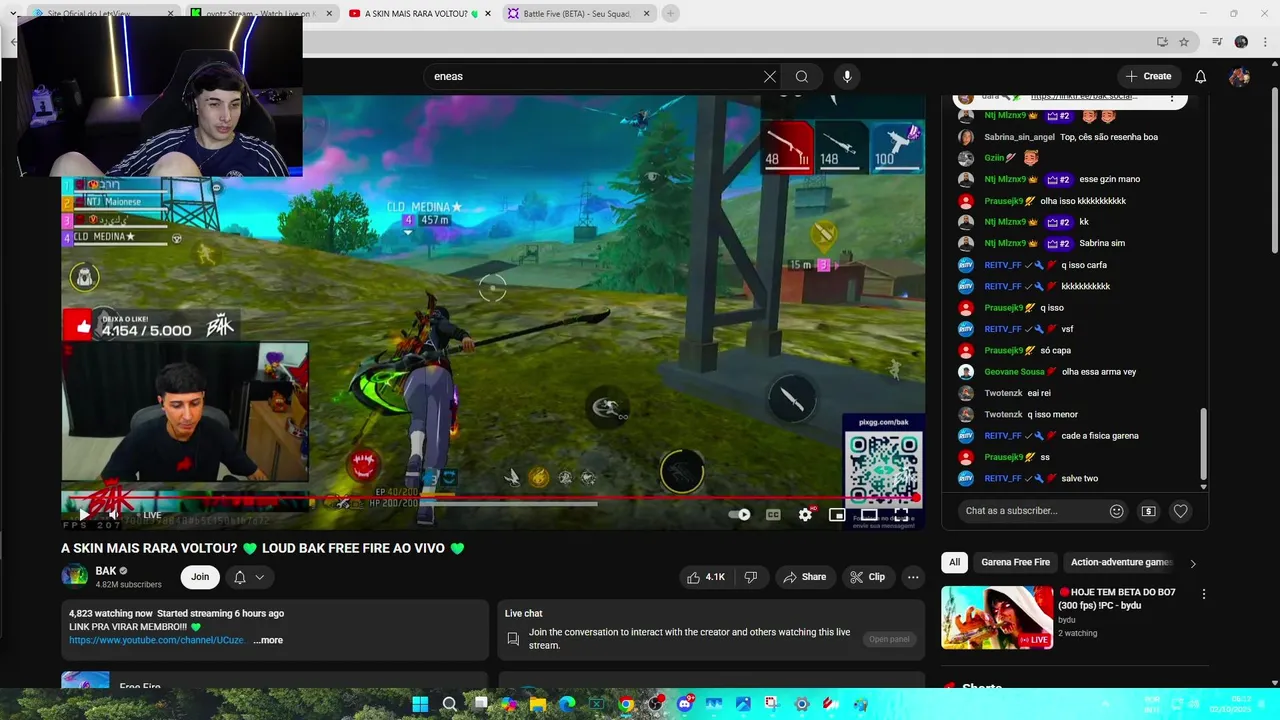1280x720 pixels.
Task: Show more chips with right arrow
Action: (x=1193, y=563)
